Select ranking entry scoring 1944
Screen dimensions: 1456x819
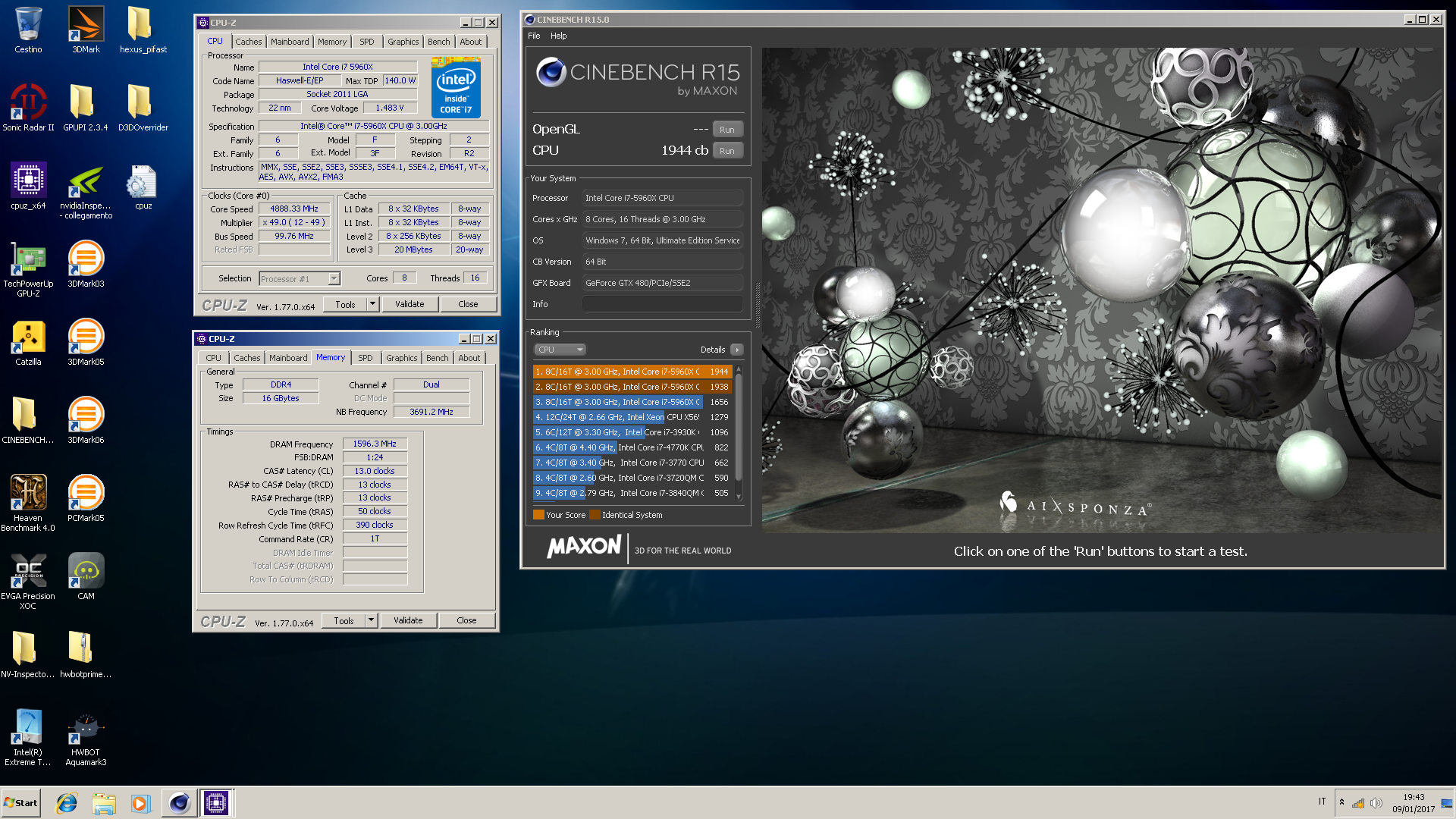(632, 372)
